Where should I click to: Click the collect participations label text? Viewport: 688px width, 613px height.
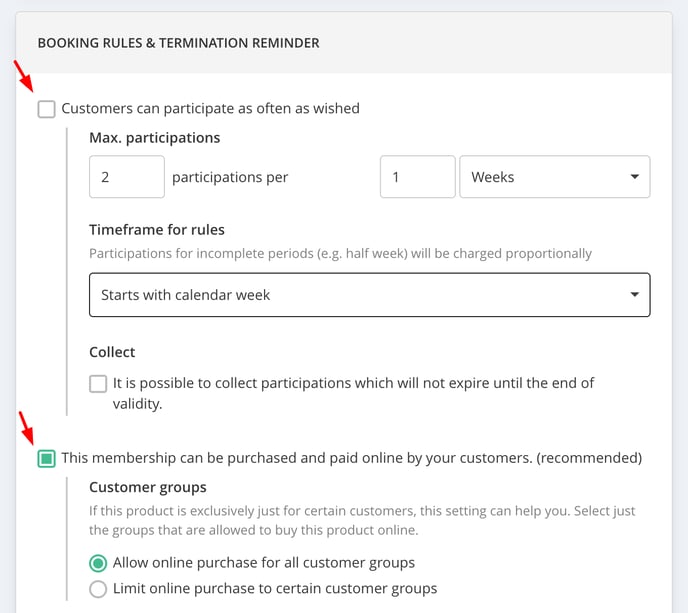(x=354, y=393)
